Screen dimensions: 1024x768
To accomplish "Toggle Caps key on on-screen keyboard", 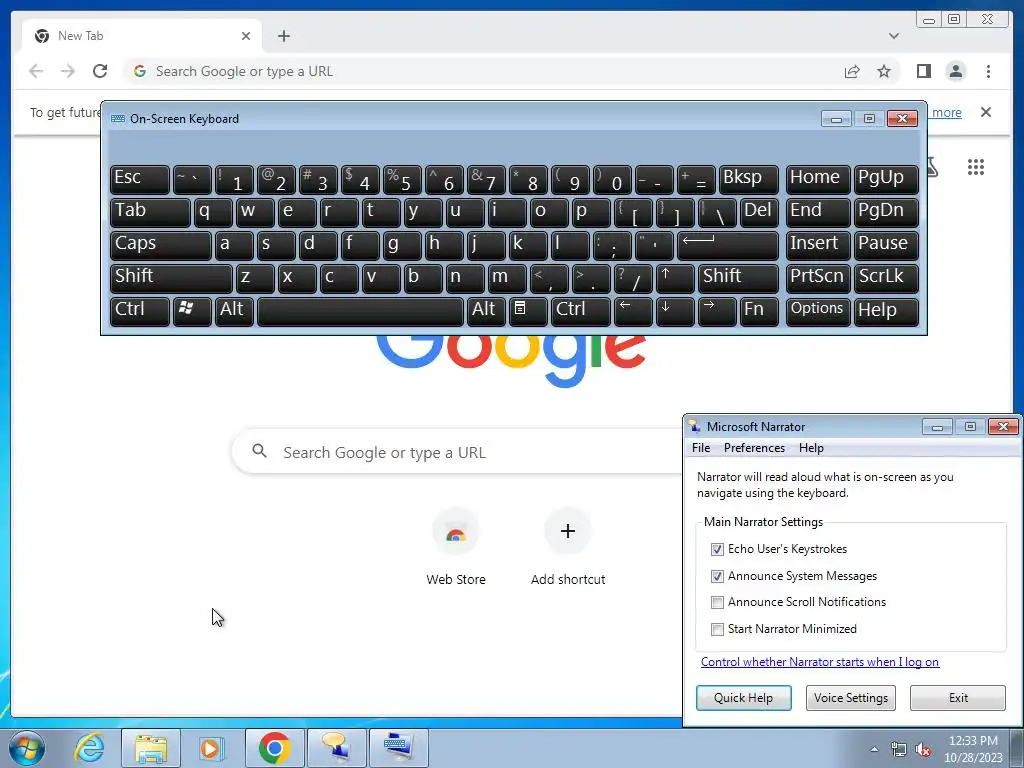I will click(161, 245).
